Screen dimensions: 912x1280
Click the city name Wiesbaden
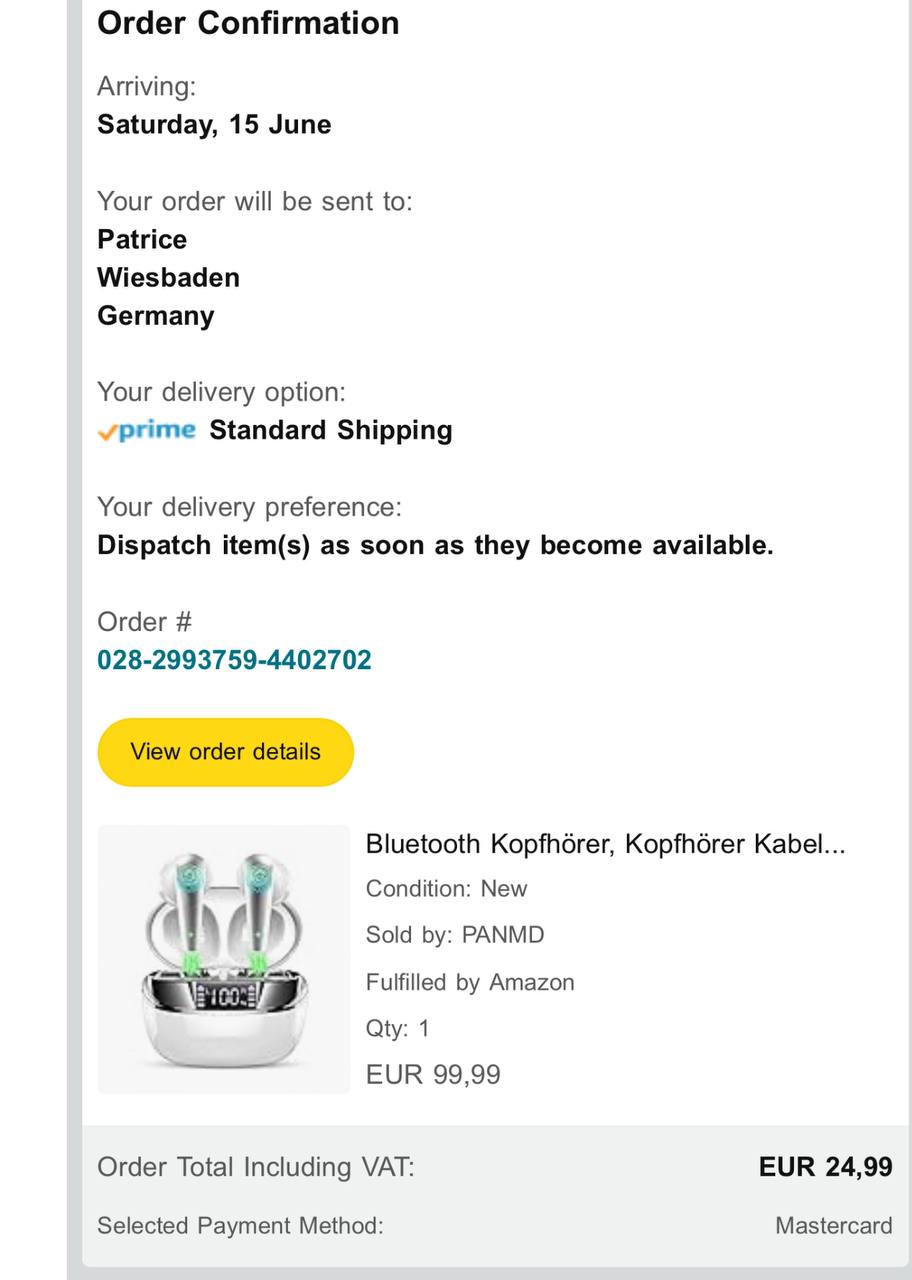168,278
